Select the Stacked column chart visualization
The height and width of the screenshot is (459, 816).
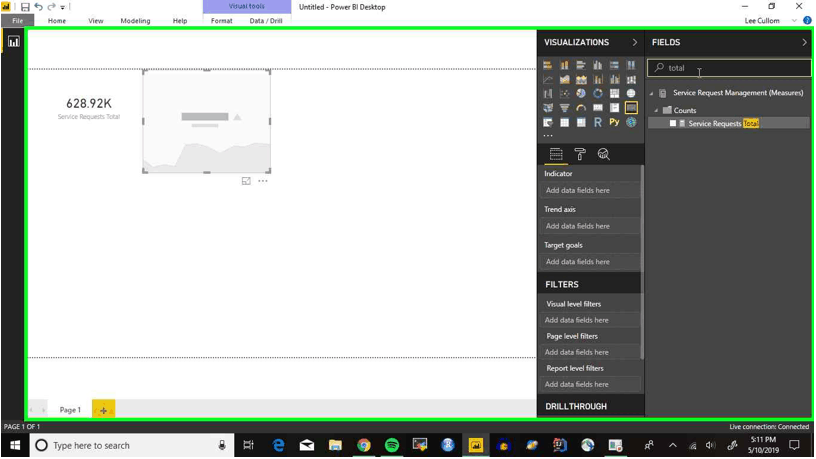pos(564,65)
